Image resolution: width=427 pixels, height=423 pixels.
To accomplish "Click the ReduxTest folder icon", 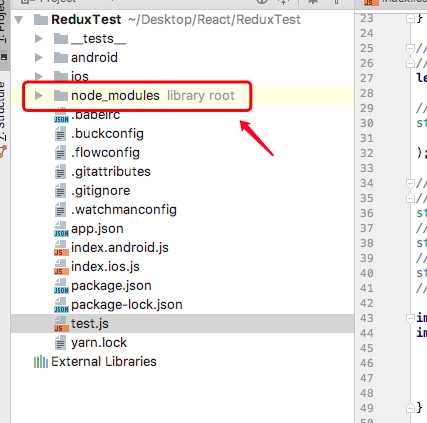I will tap(41, 20).
